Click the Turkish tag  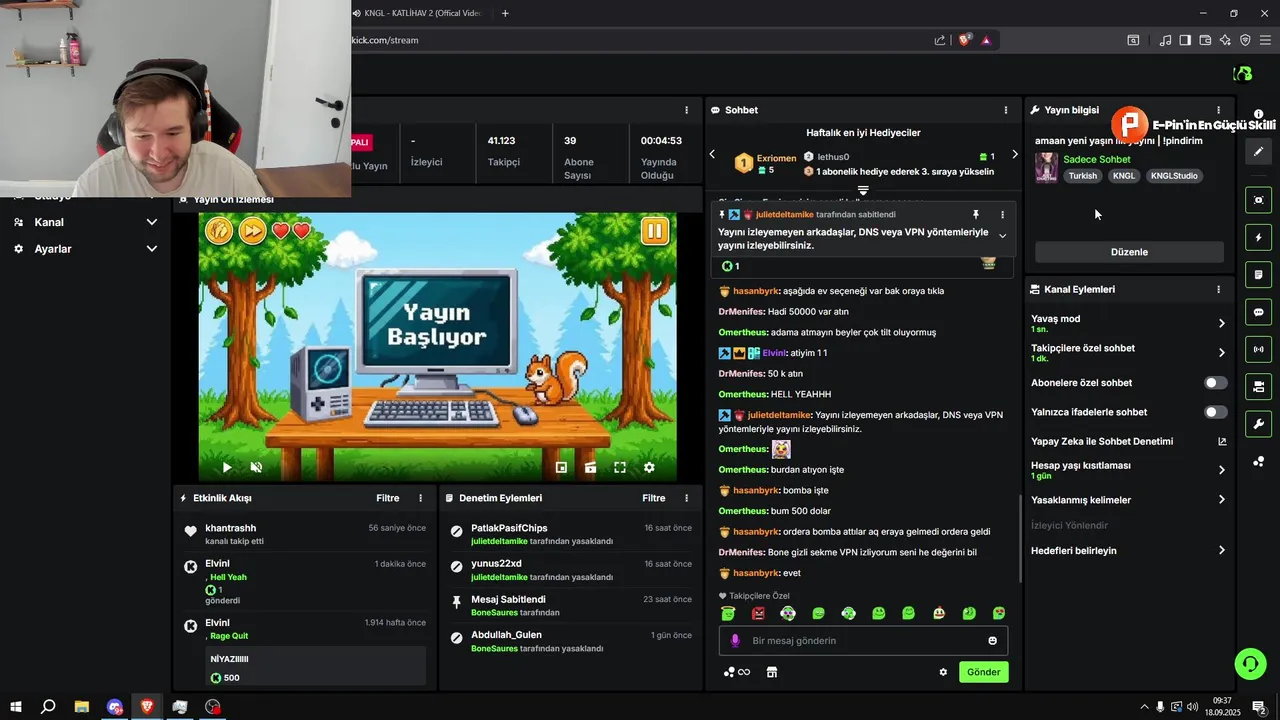pos(1083,176)
